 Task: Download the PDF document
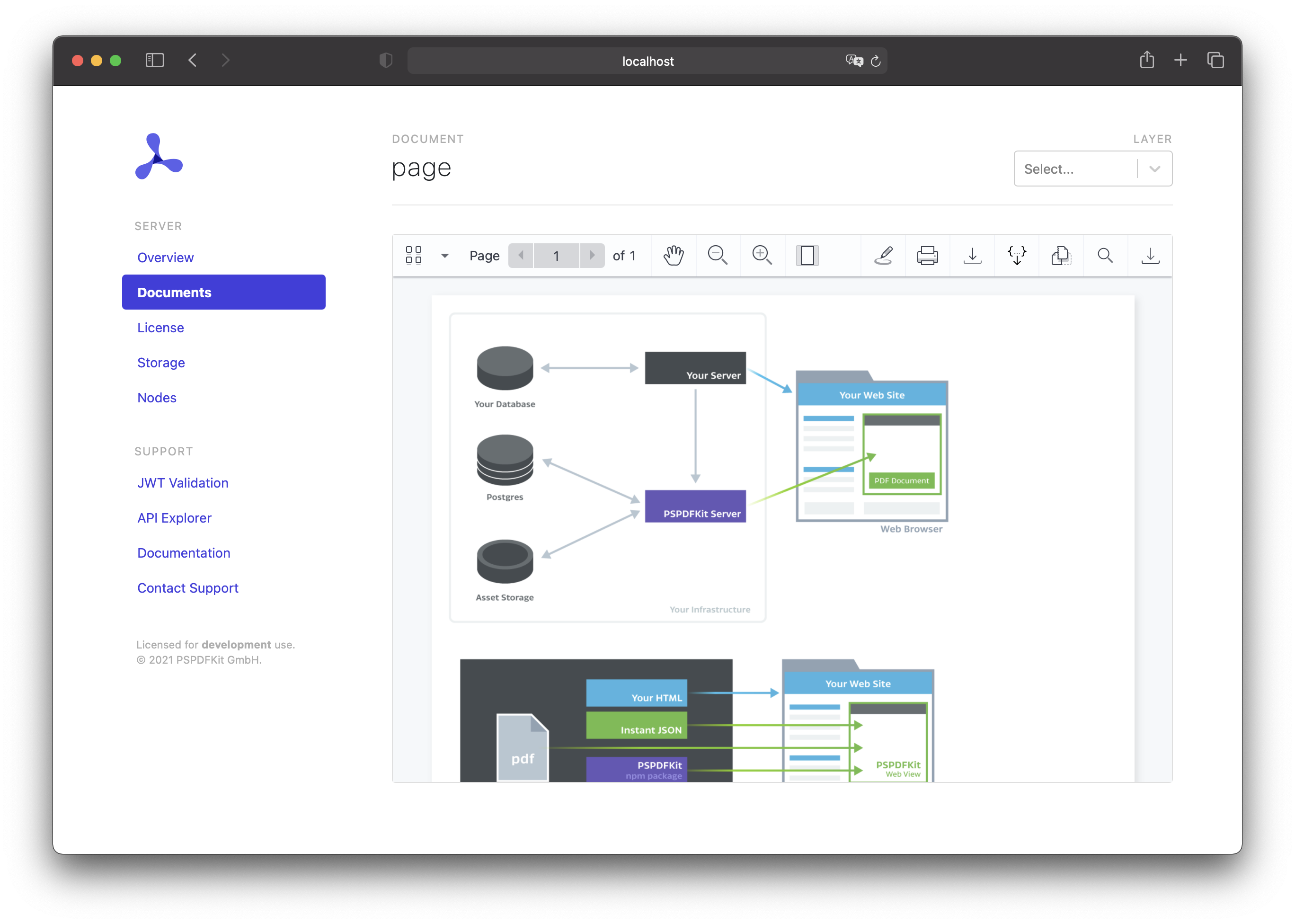[x=972, y=256]
